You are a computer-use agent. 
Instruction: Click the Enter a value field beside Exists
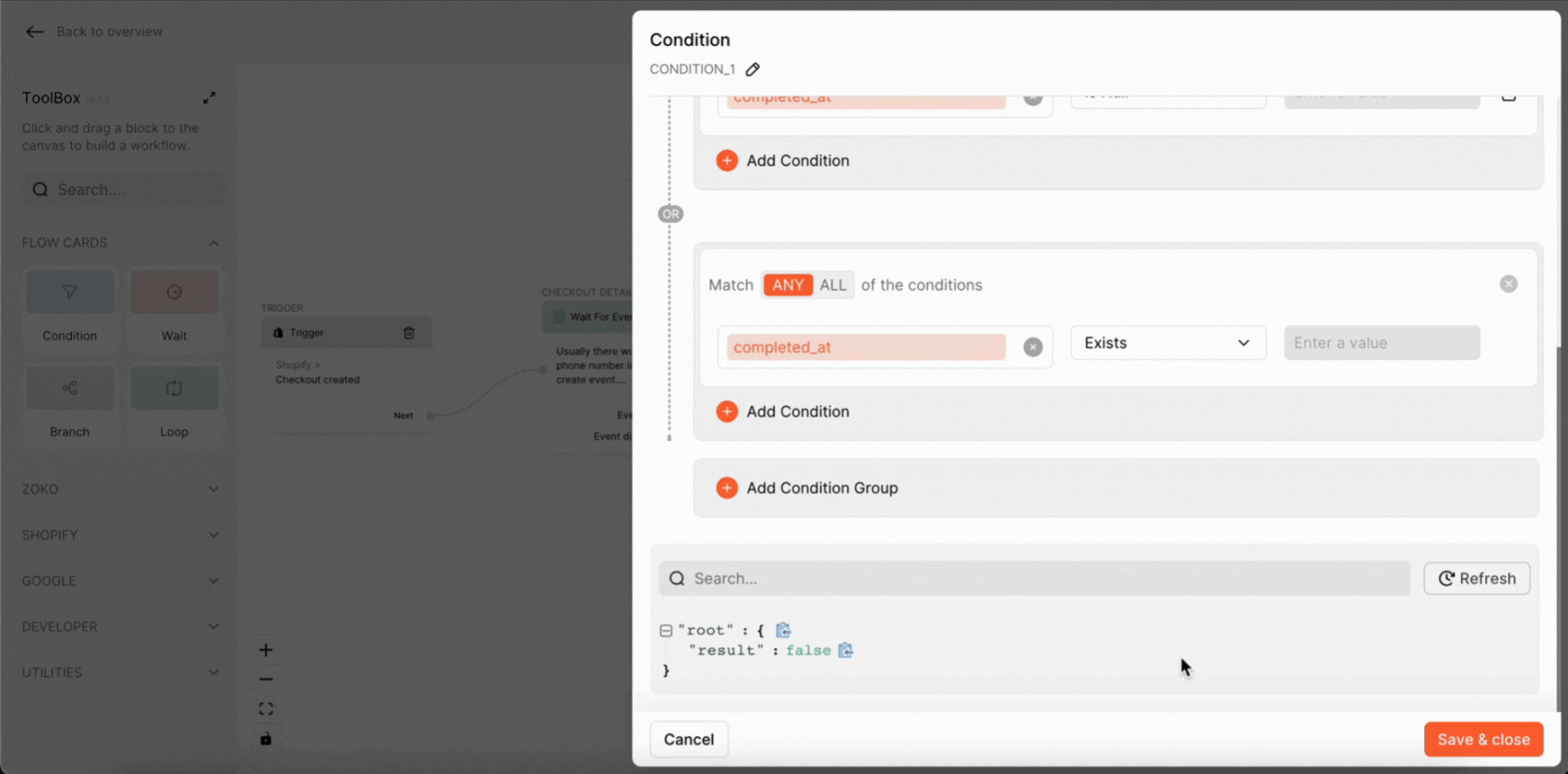tap(1382, 343)
